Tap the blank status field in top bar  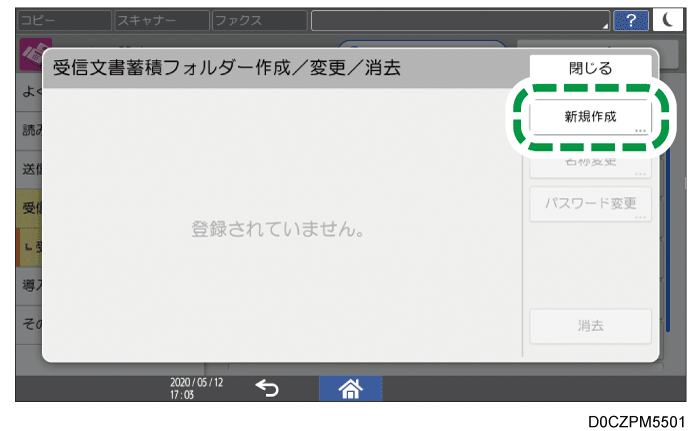461,20
